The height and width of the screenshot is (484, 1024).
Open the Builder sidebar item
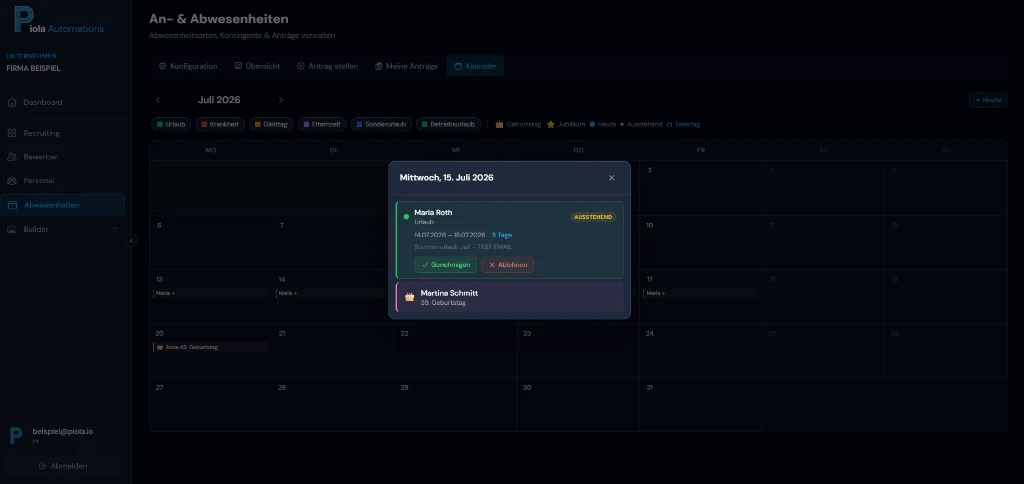point(36,229)
